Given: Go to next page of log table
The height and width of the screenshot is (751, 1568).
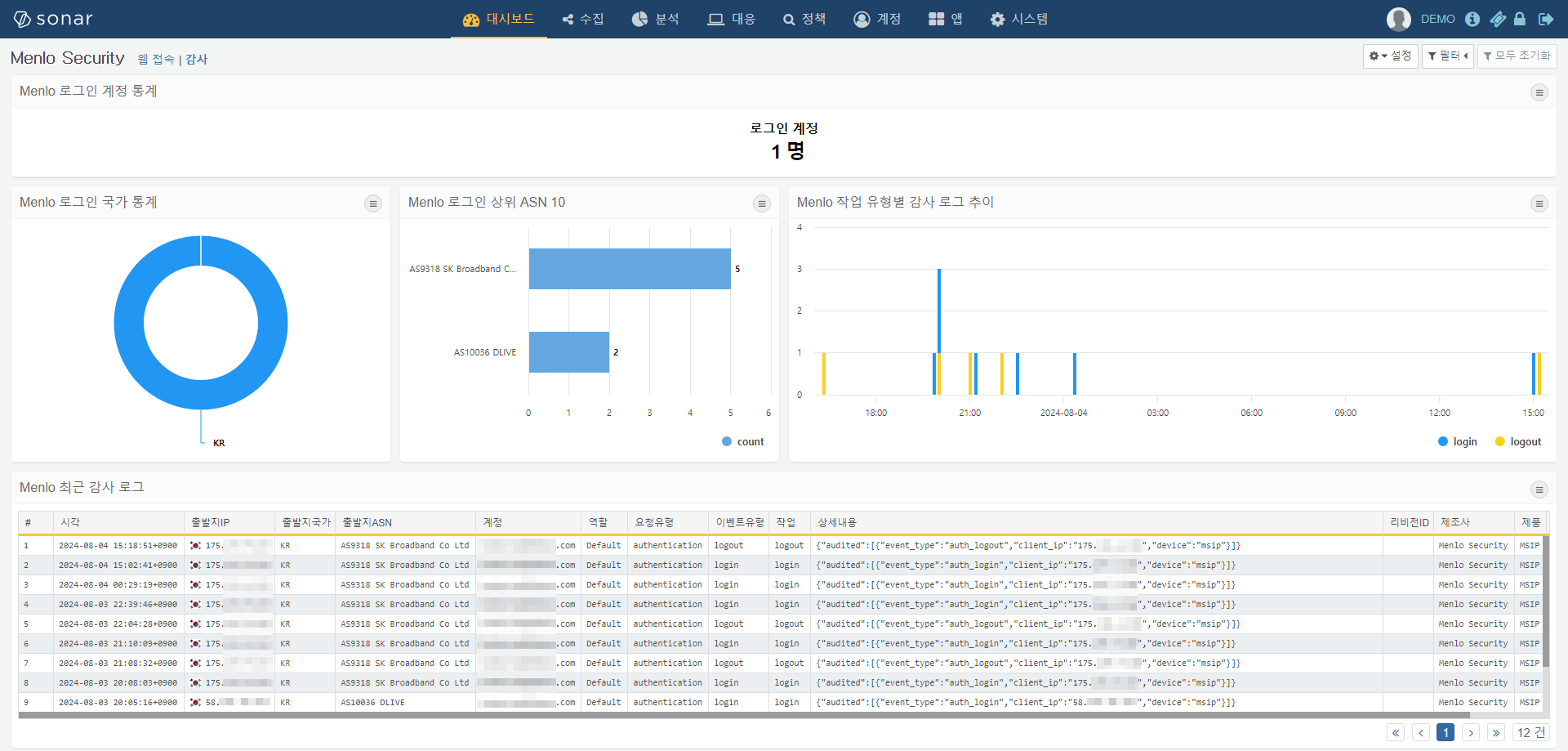Looking at the screenshot, I should pyautogui.click(x=1471, y=732).
